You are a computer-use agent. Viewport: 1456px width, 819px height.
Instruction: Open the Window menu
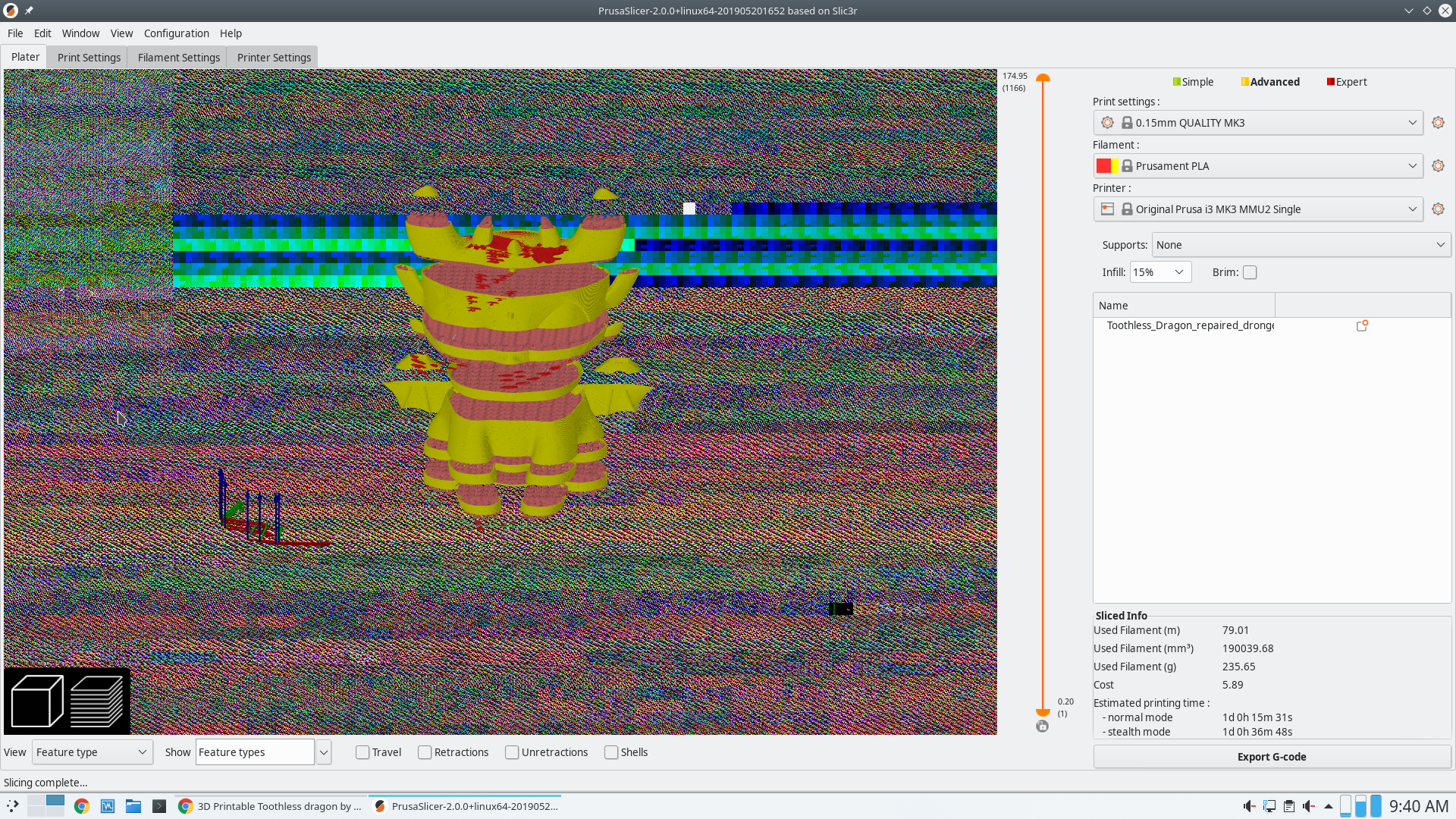click(x=80, y=33)
